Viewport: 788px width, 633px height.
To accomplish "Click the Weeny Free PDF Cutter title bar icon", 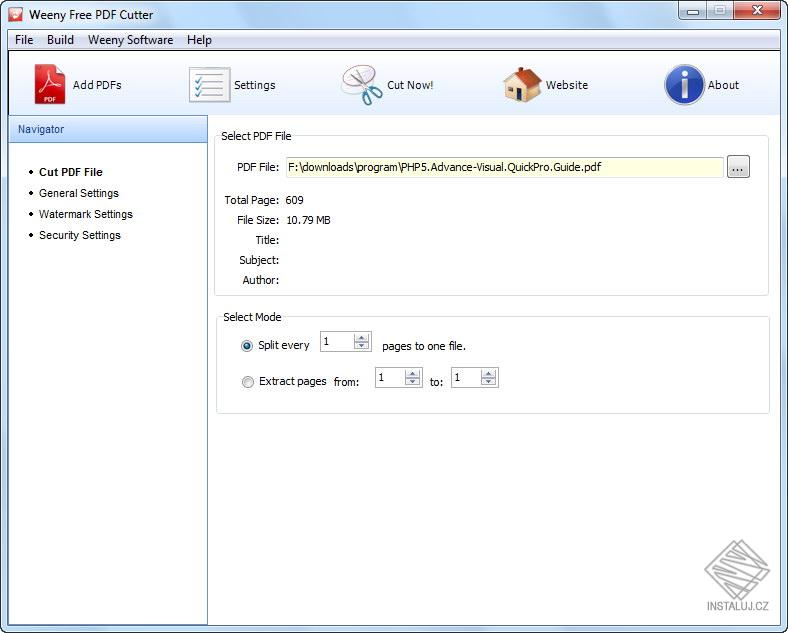I will (16, 14).
